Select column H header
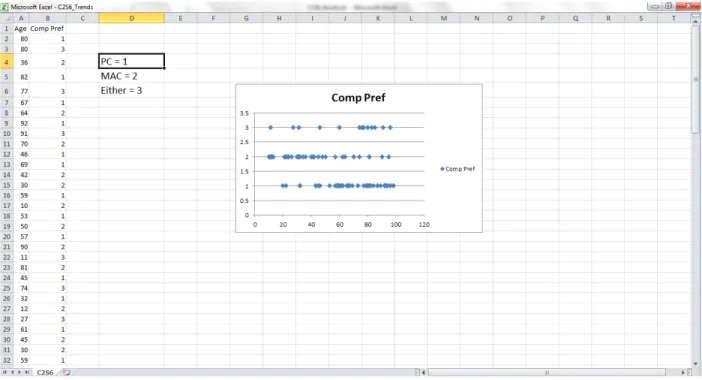Viewport: 702px width, 380px height. pos(279,18)
